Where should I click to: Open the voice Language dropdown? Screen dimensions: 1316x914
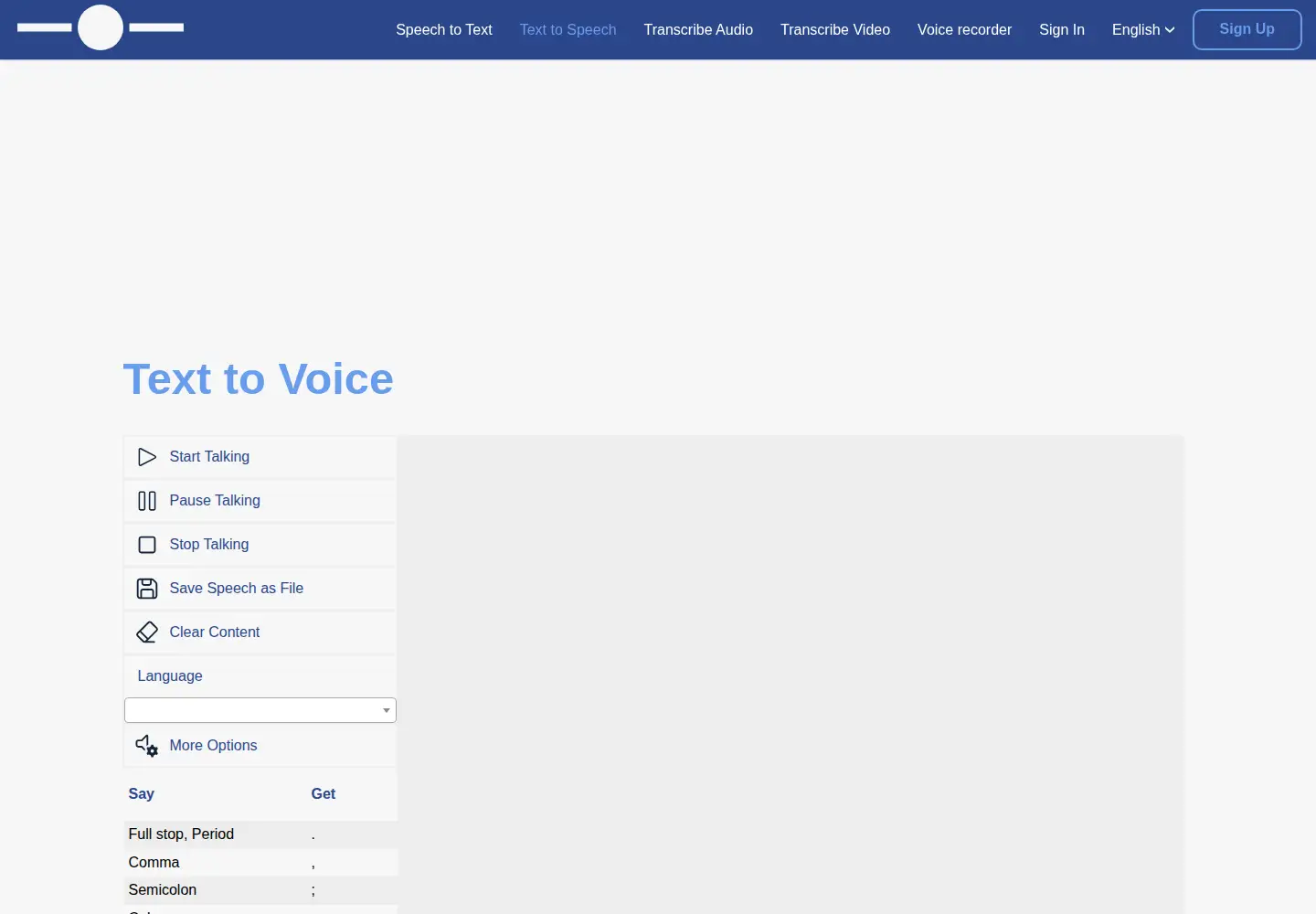click(x=260, y=710)
